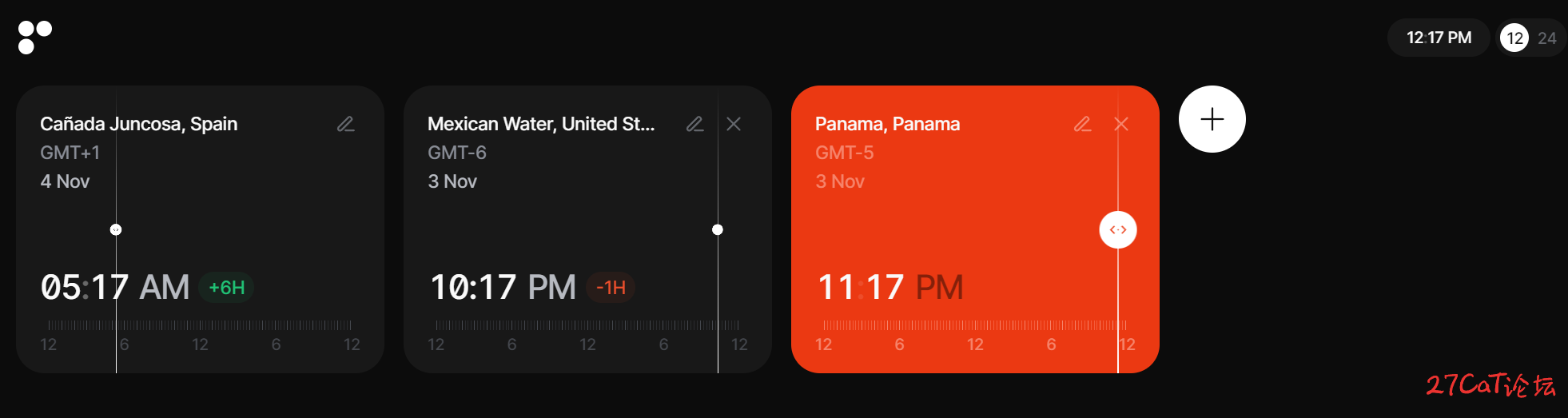Remove the Panama, Panama timezone card
This screenshot has width=1568, height=418.
click(1121, 124)
